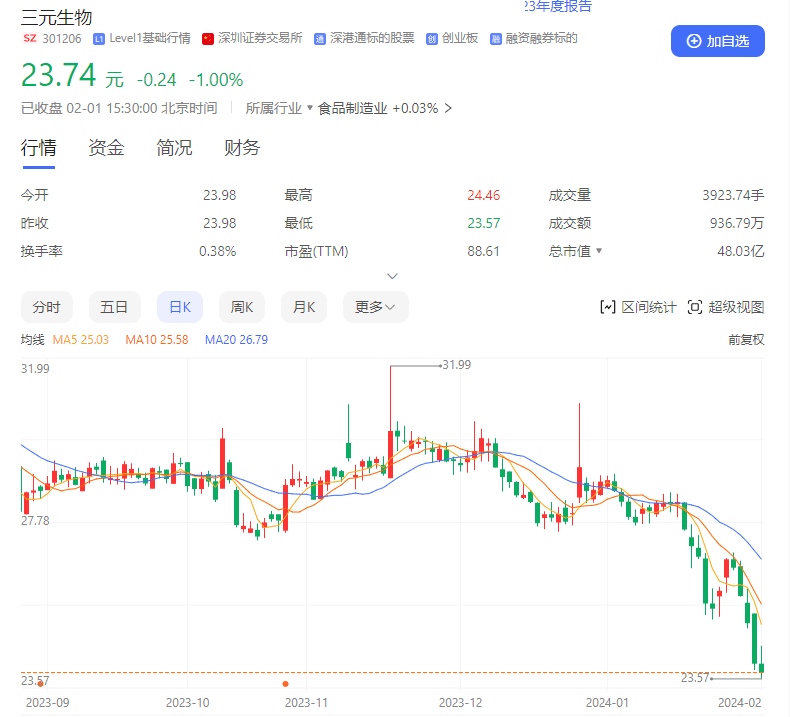
Task: Switch chart to 分时 view
Action: (x=47, y=307)
